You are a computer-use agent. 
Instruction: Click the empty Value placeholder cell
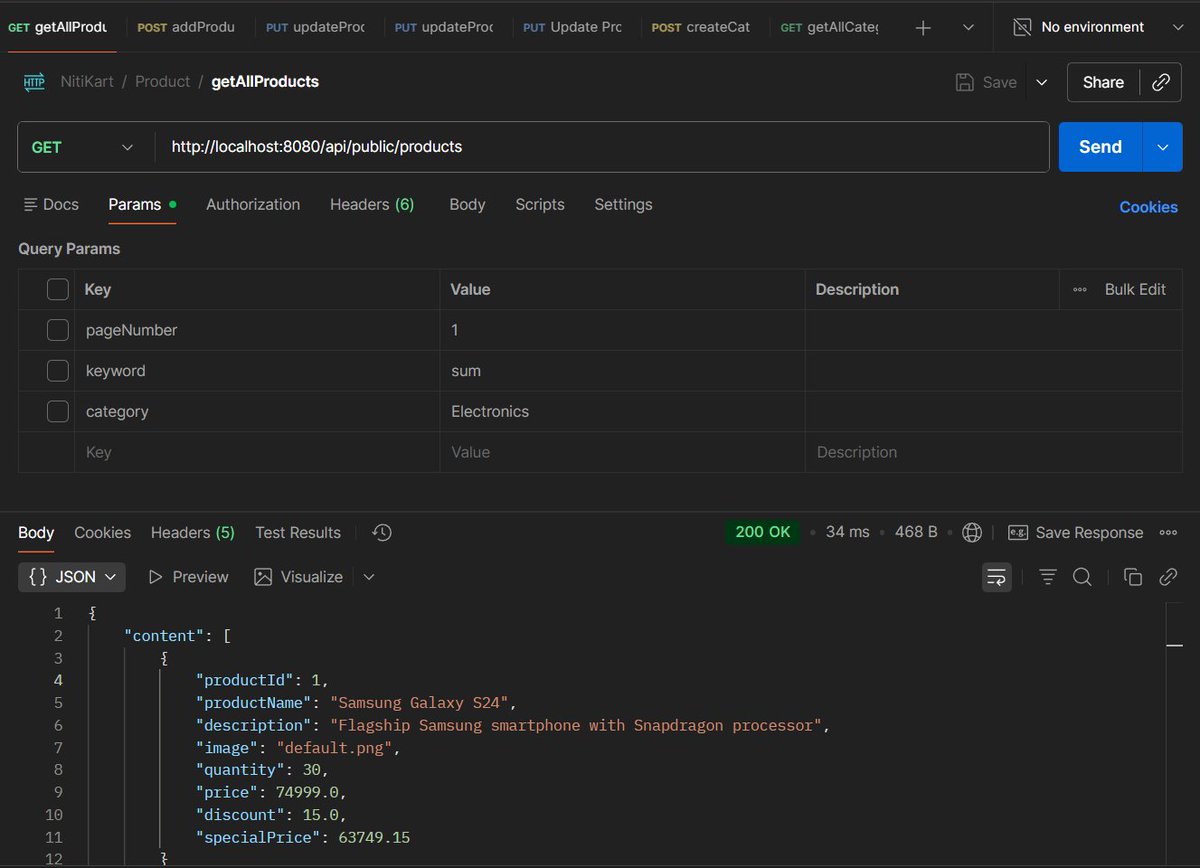[x=622, y=452]
